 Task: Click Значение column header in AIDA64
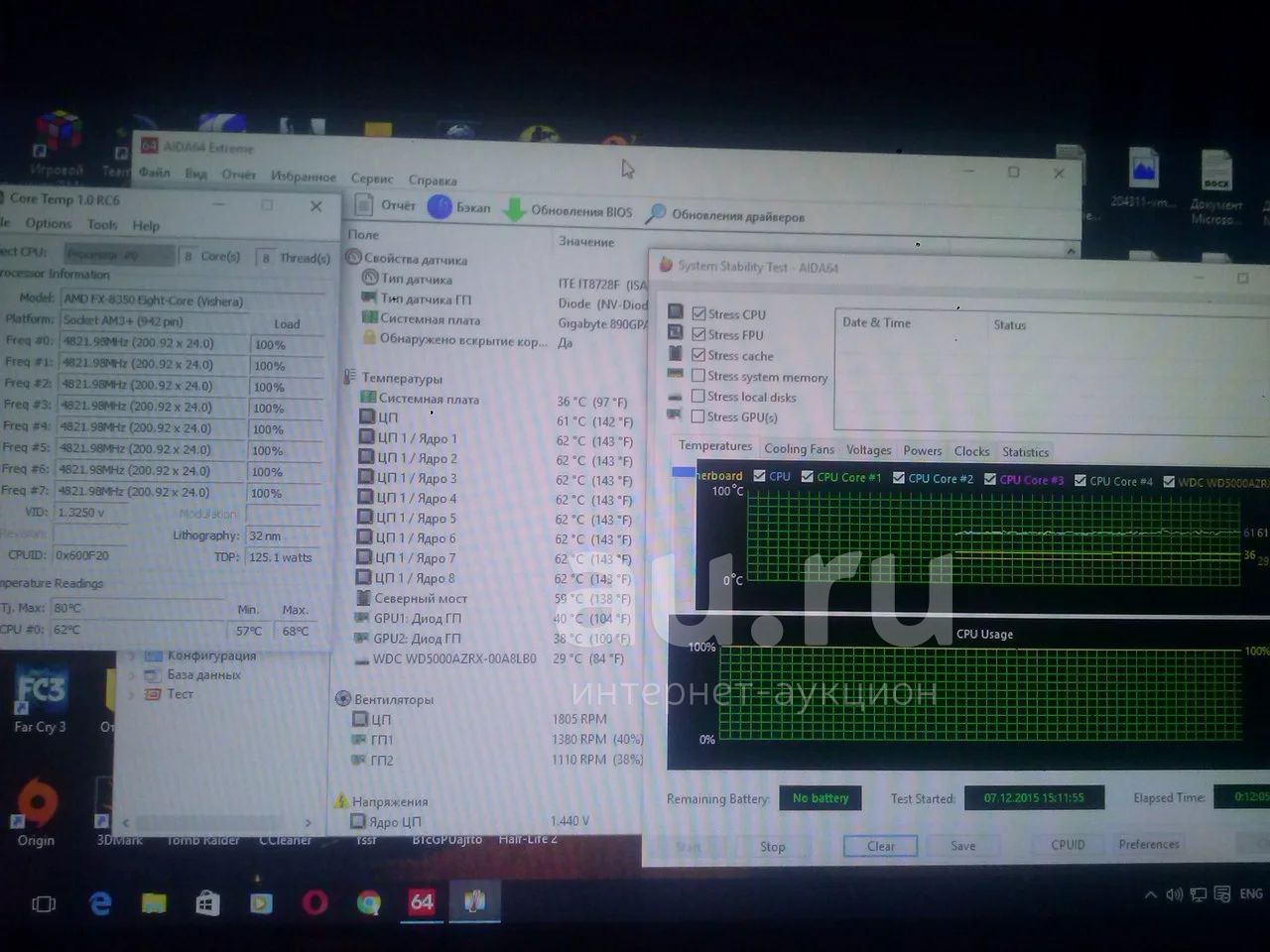pos(586,241)
